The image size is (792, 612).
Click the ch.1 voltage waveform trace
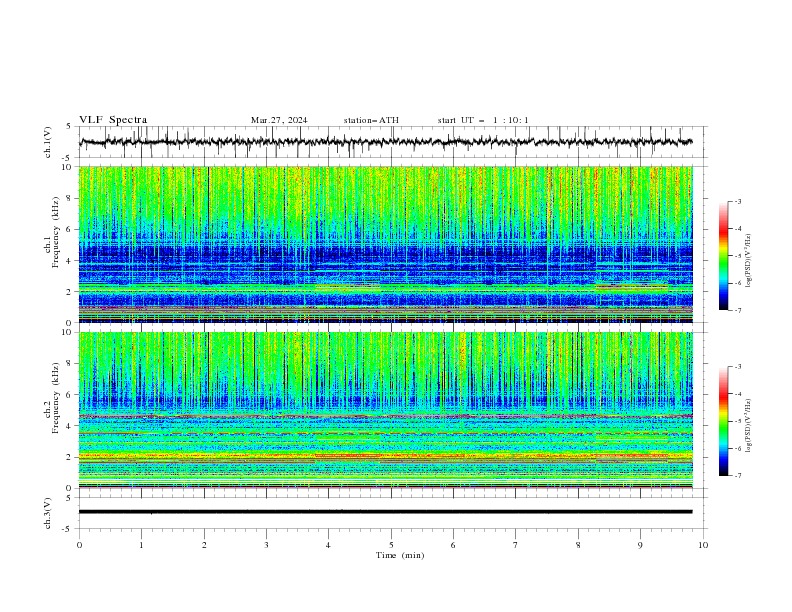385,142
